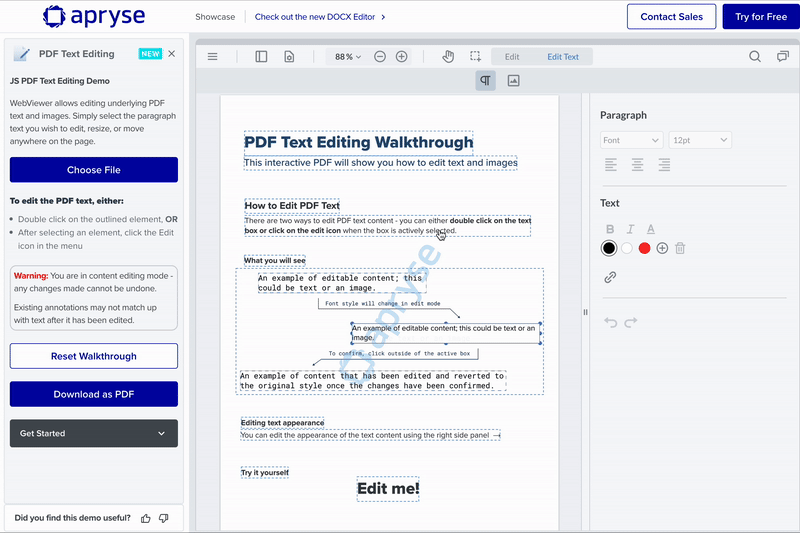This screenshot has height=533, width=800.
Task: Click the Apryse logo
Action: tap(94, 16)
